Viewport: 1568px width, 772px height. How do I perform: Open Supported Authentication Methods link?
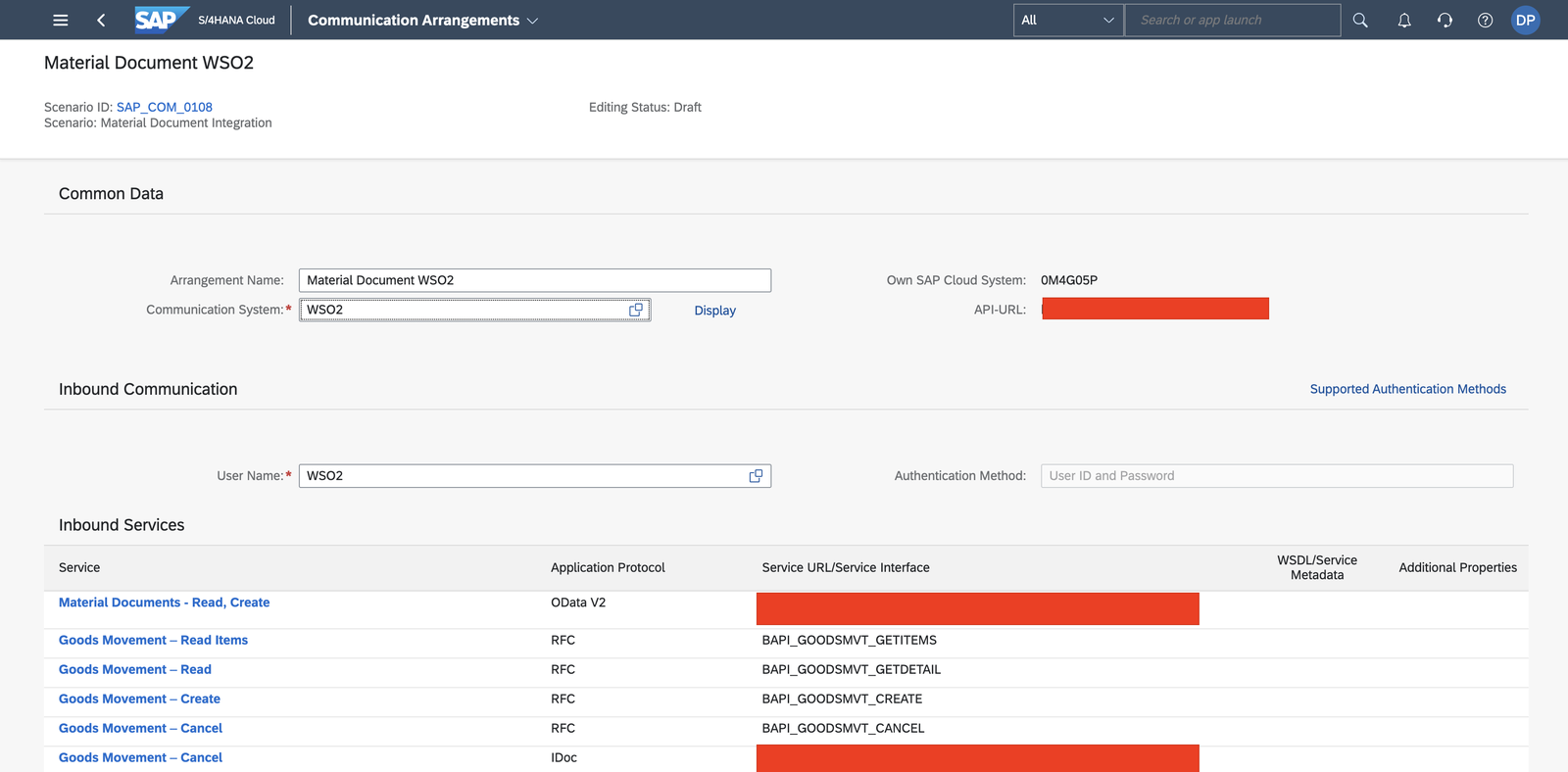(x=1408, y=389)
